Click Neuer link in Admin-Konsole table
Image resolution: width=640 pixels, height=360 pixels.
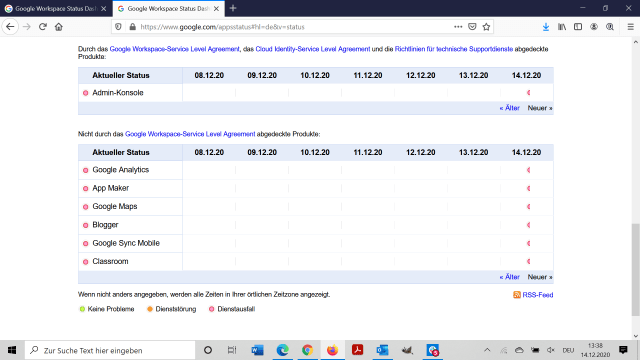pyautogui.click(x=540, y=108)
